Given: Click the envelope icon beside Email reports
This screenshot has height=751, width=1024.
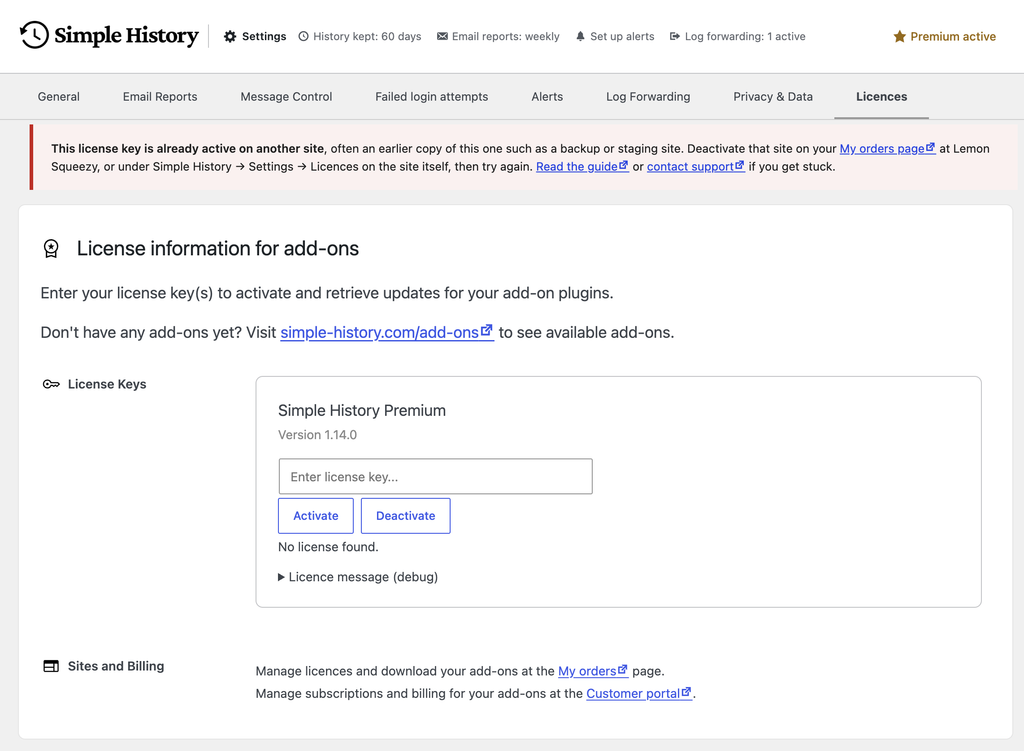Looking at the screenshot, I should (x=442, y=37).
